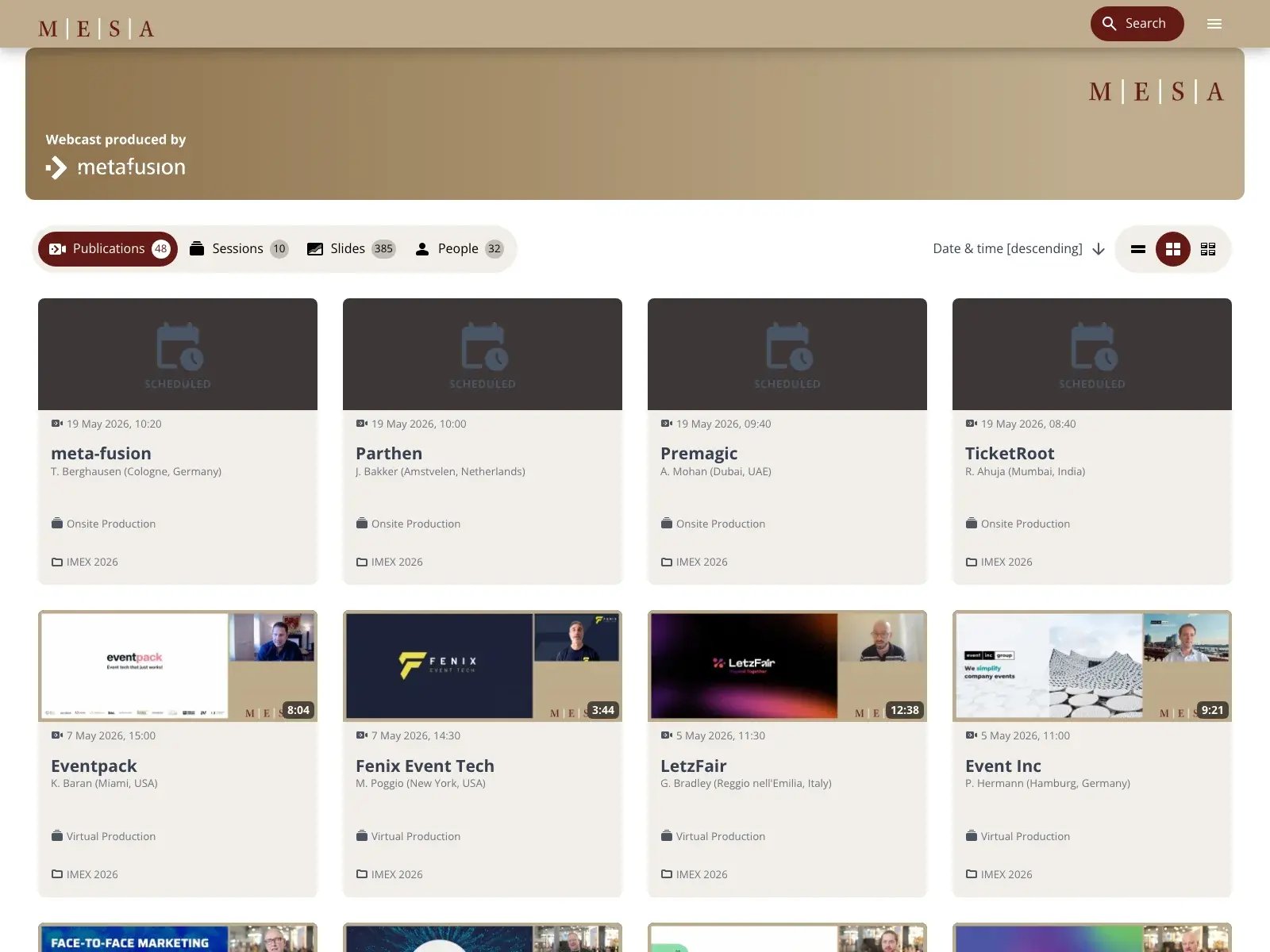Click IMEX 2026 folder icon on Parthen card
The height and width of the screenshot is (952, 1270).
click(362, 562)
